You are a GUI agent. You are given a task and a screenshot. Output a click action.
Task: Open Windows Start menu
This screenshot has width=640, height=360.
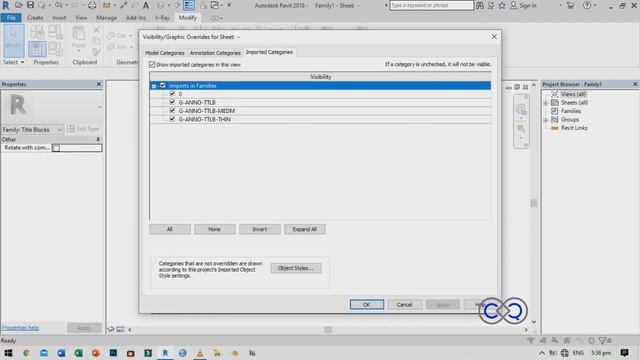(x=8, y=353)
